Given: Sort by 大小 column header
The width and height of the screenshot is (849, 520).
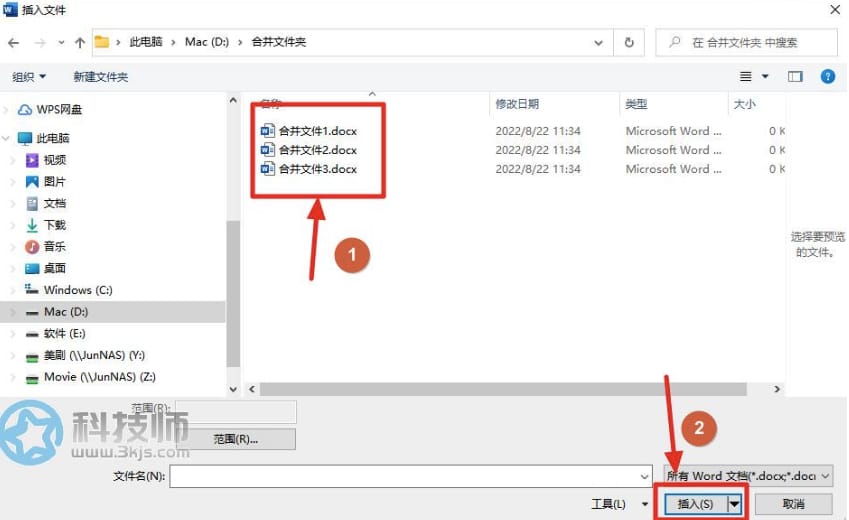Looking at the screenshot, I should (744, 104).
